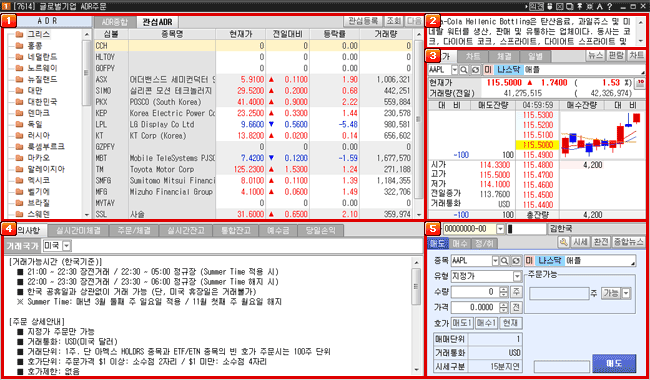Click the 10-level quote icon beside change rate
The width and height of the screenshot is (650, 380).
point(640,83)
